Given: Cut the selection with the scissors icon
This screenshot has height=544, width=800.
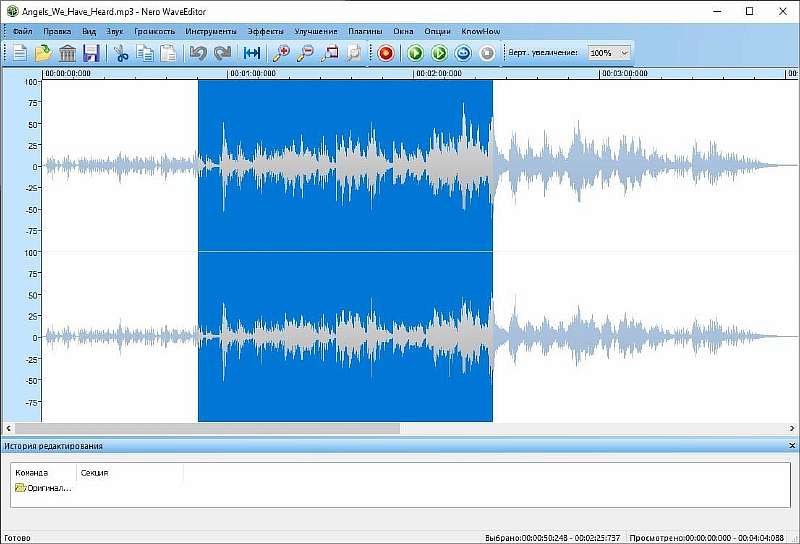Looking at the screenshot, I should 119,53.
